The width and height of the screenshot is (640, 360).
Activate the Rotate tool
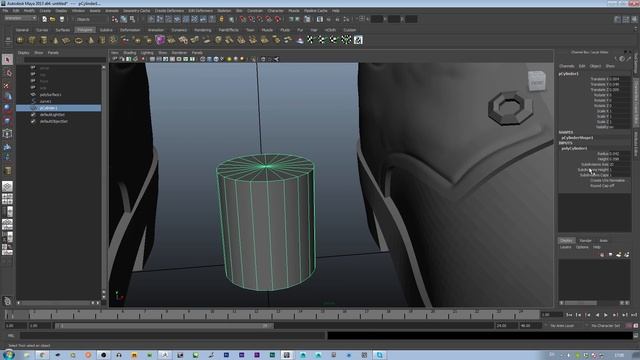pos(7,109)
